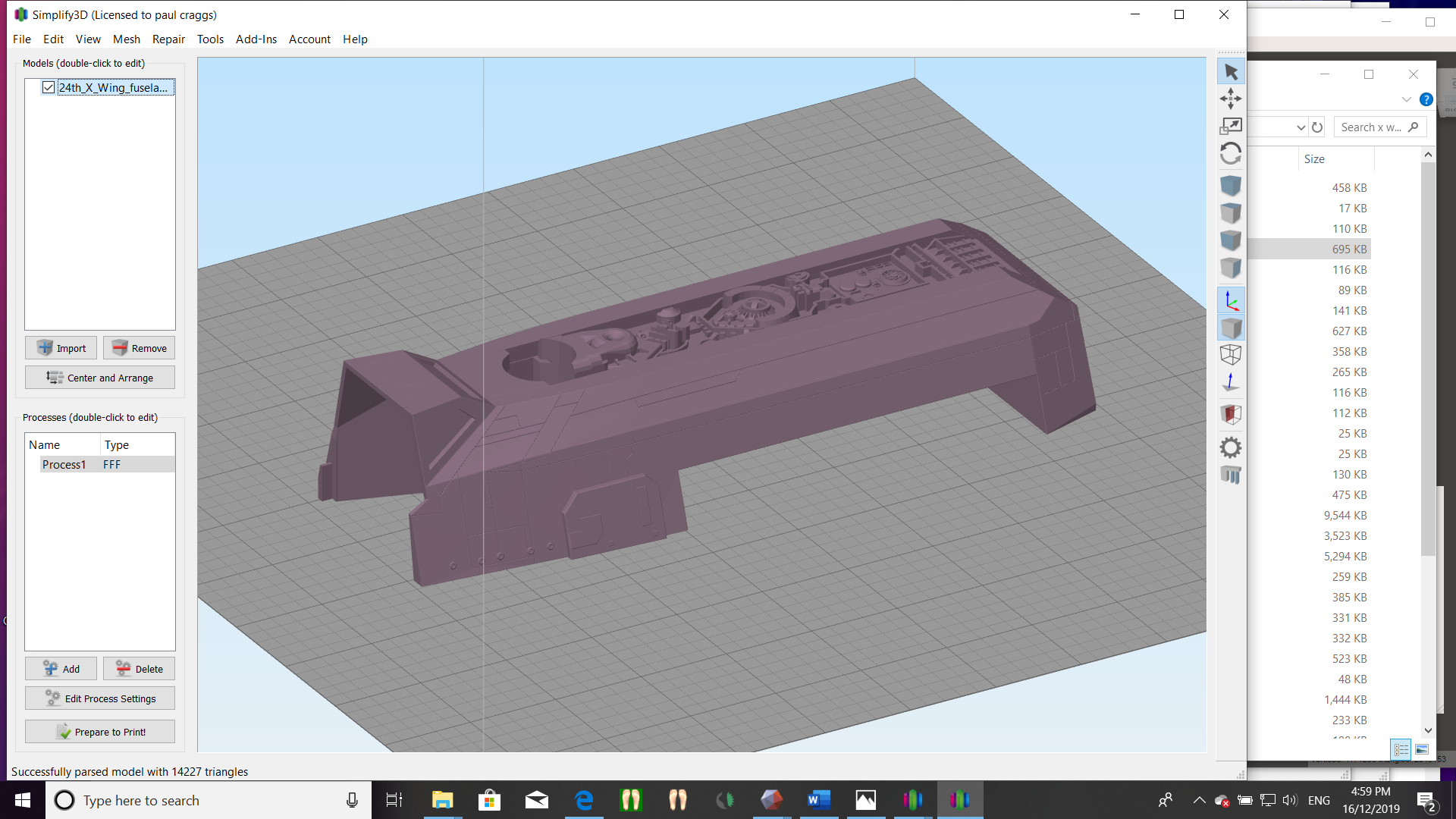This screenshot has height=819, width=1456.
Task: Open the Add-Ins menu
Action: click(256, 39)
